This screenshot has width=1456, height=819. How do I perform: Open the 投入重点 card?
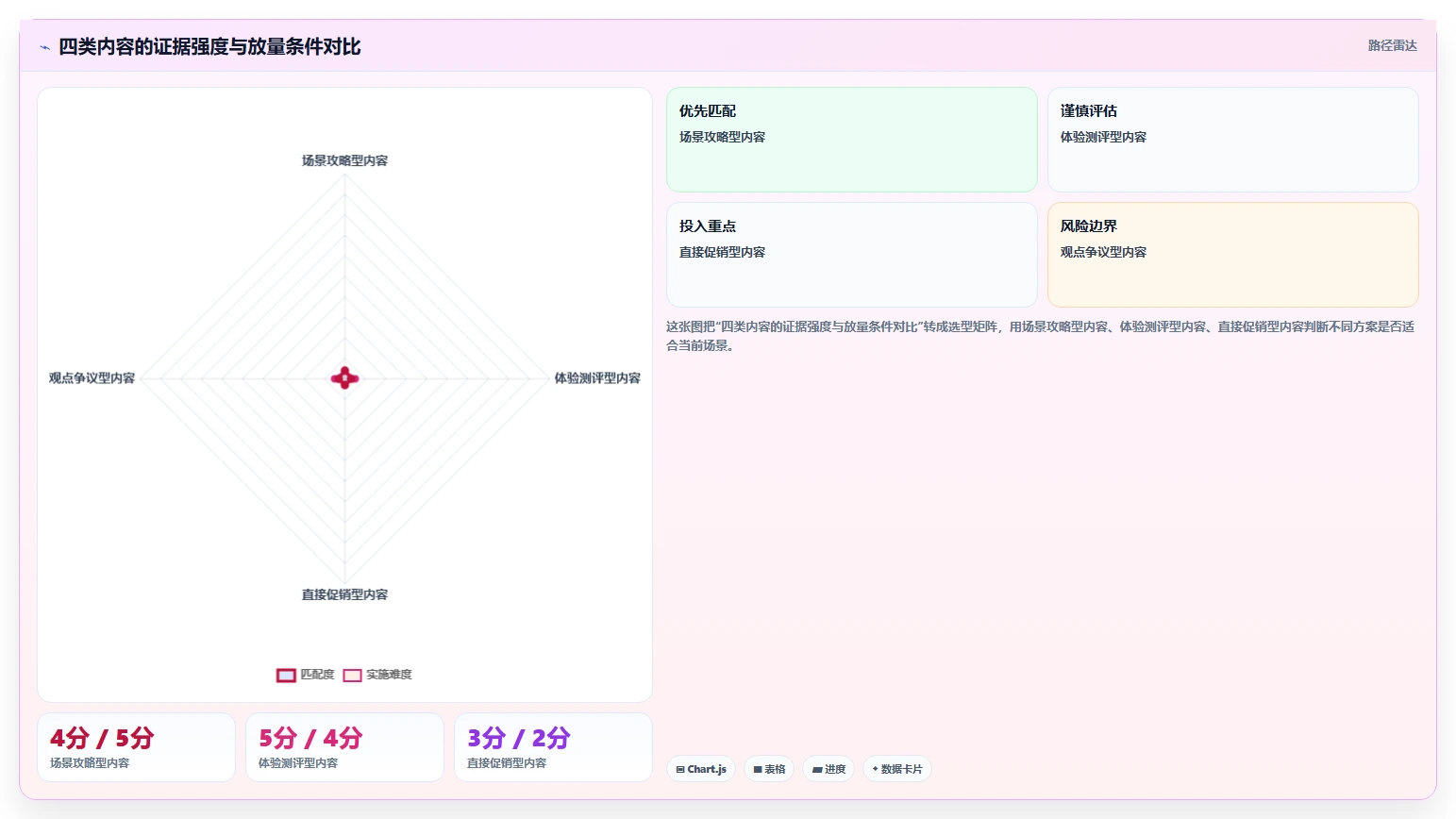point(852,255)
